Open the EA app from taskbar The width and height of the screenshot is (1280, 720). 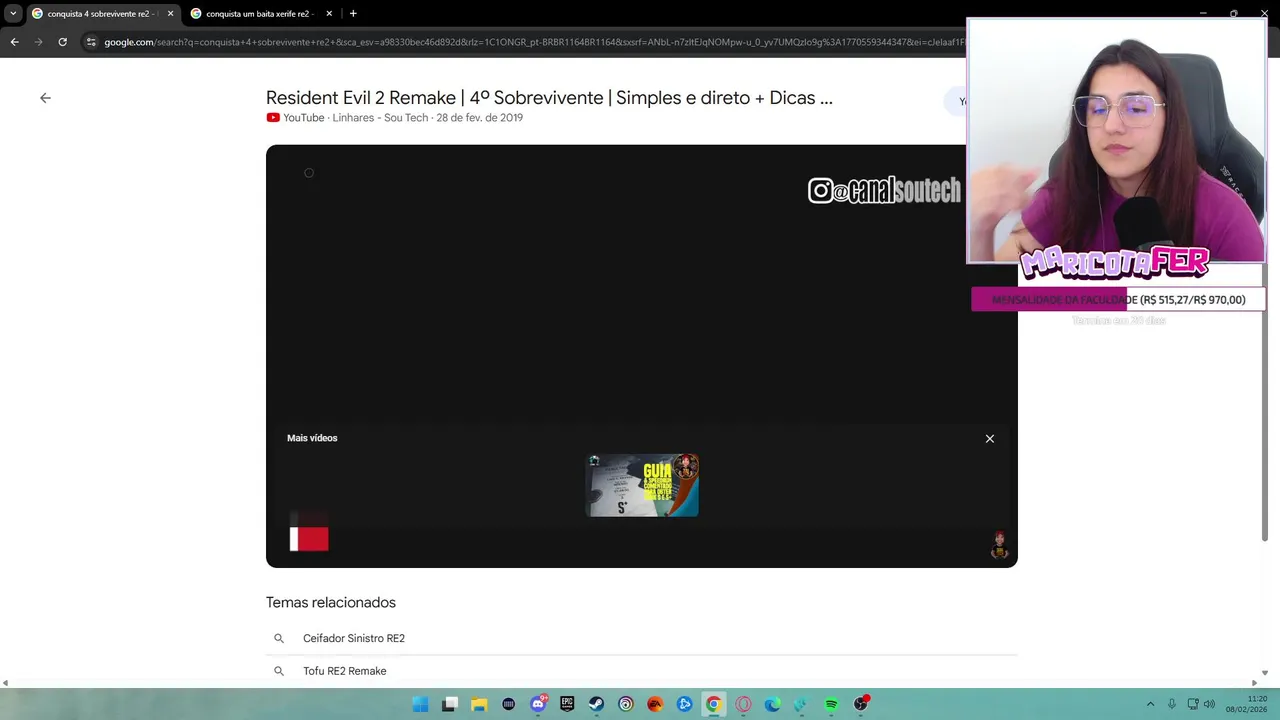(655, 704)
